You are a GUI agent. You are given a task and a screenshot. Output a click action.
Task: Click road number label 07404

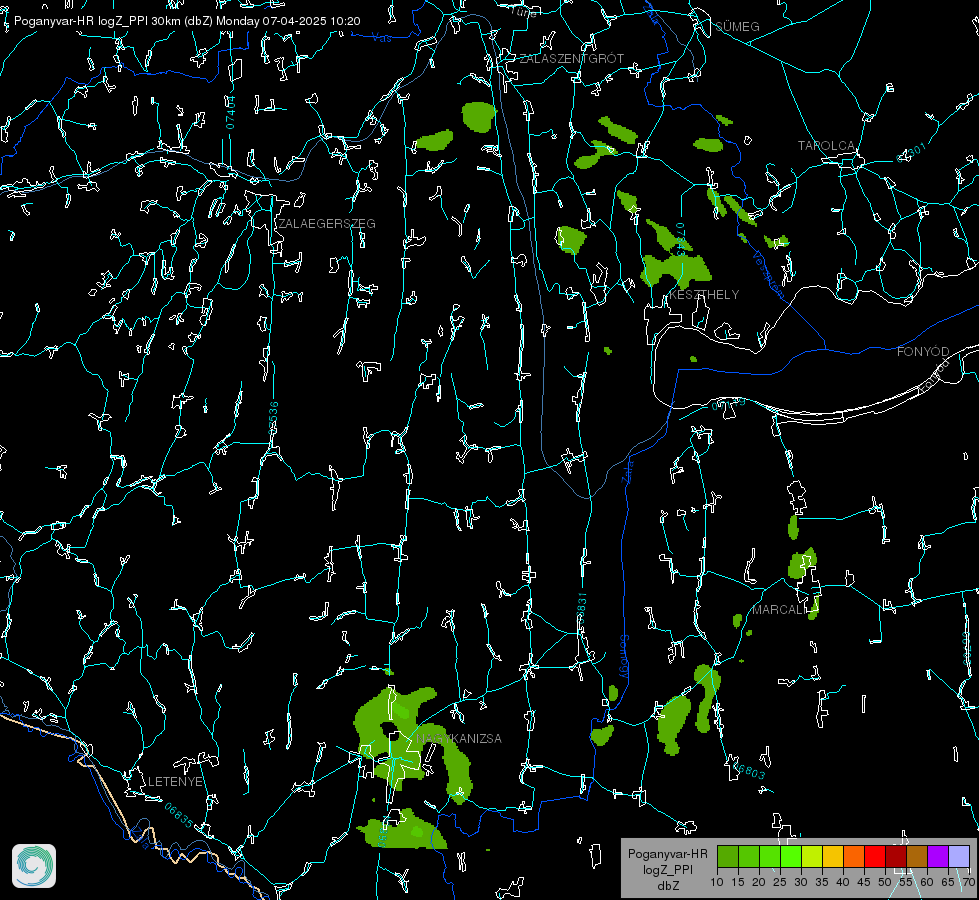230,113
